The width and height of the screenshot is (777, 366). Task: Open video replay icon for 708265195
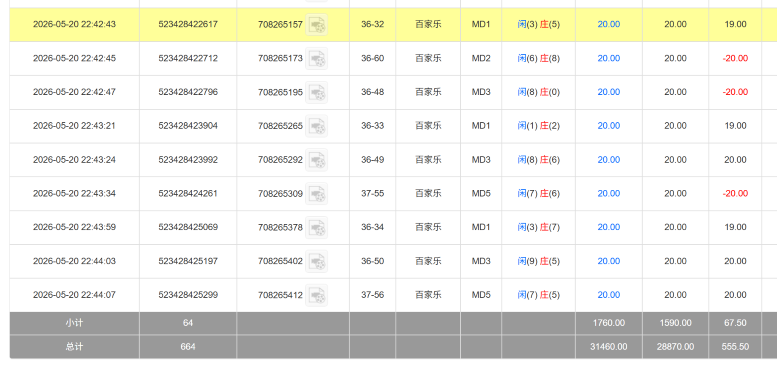pyautogui.click(x=316, y=92)
